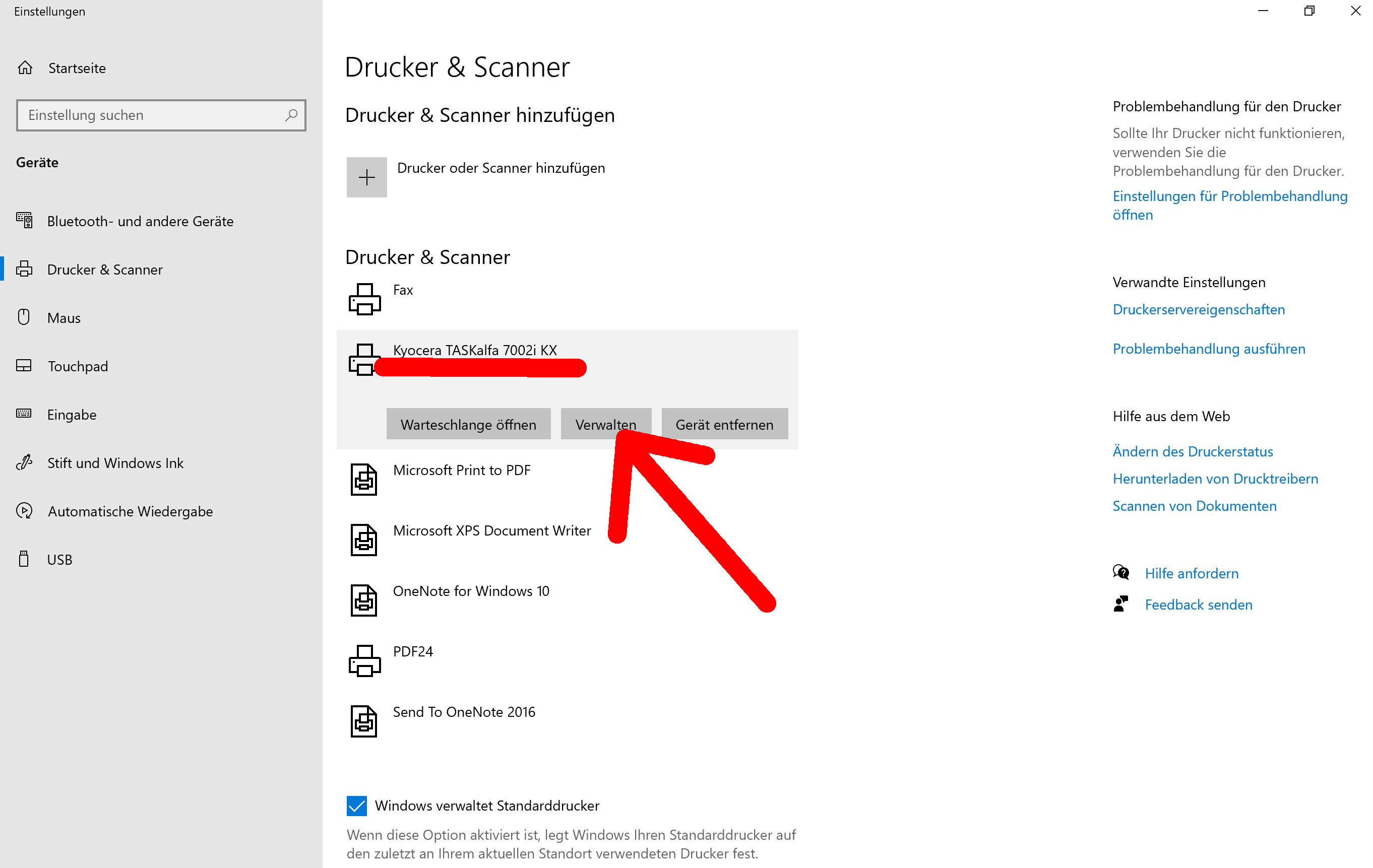Click the Microsoft Print to PDF icon
This screenshot has width=1373, height=868.
(364, 479)
